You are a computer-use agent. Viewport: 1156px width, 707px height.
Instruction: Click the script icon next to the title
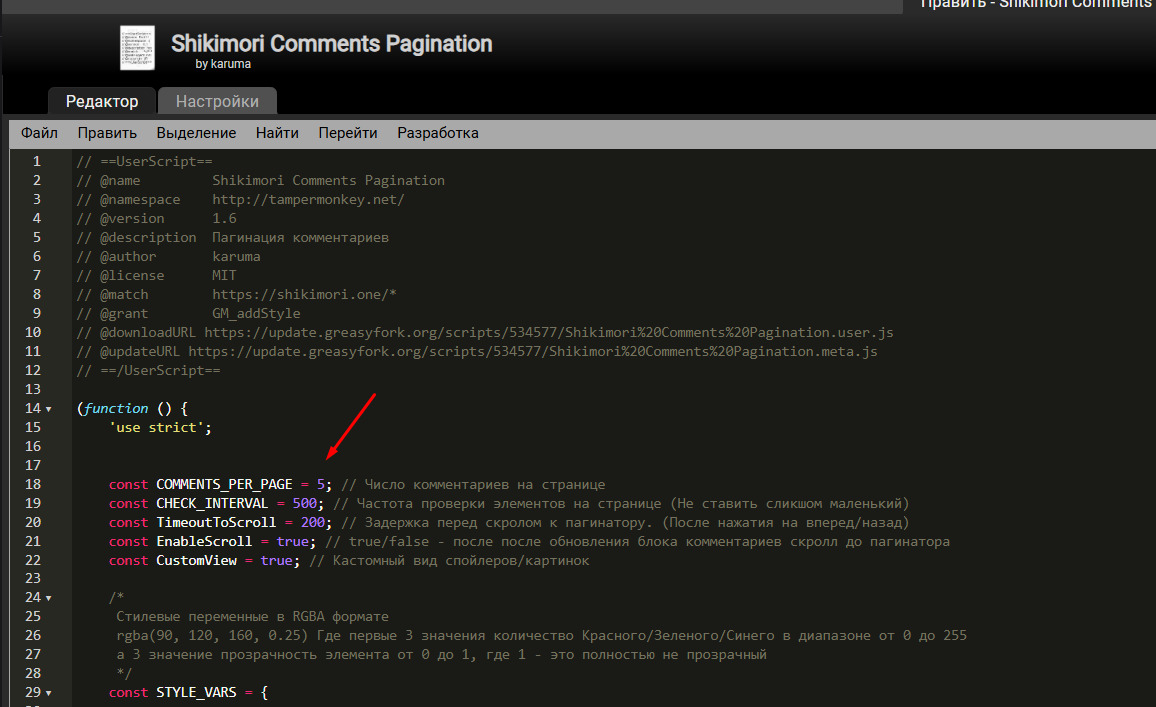pyautogui.click(x=138, y=48)
